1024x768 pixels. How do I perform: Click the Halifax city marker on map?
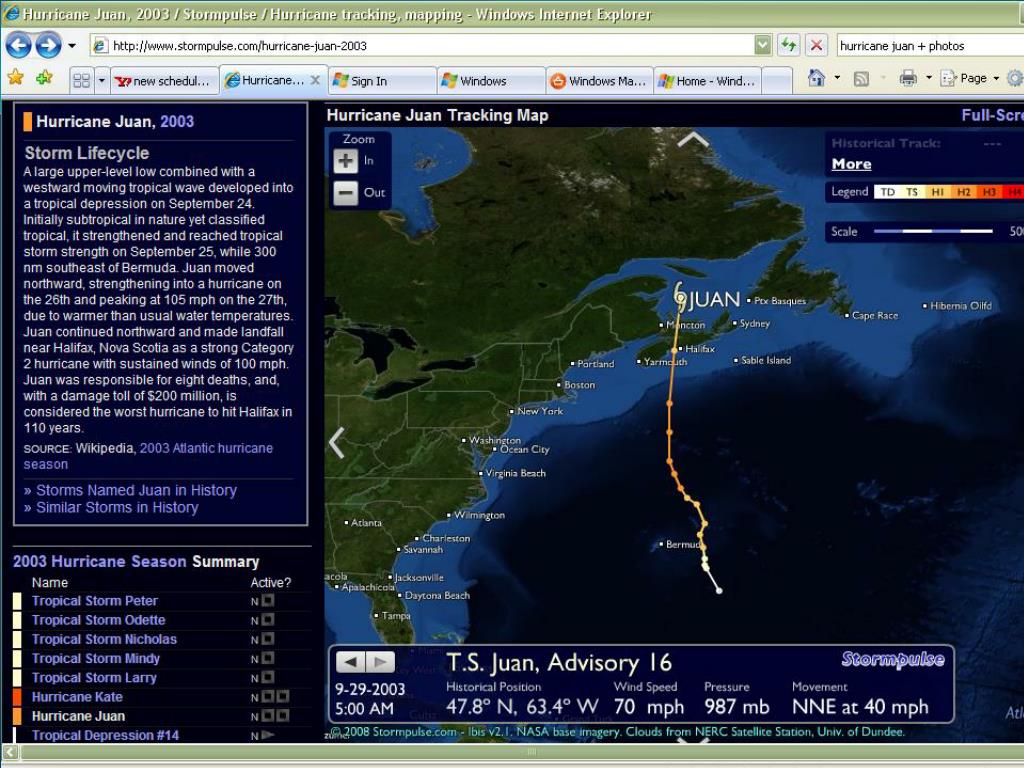pos(680,349)
